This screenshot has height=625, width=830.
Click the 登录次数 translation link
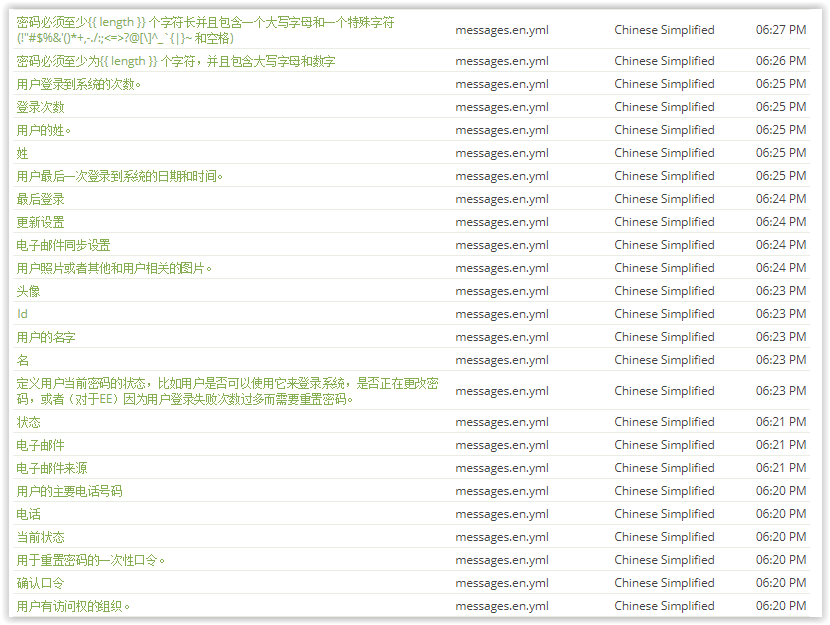pyautogui.click(x=40, y=107)
